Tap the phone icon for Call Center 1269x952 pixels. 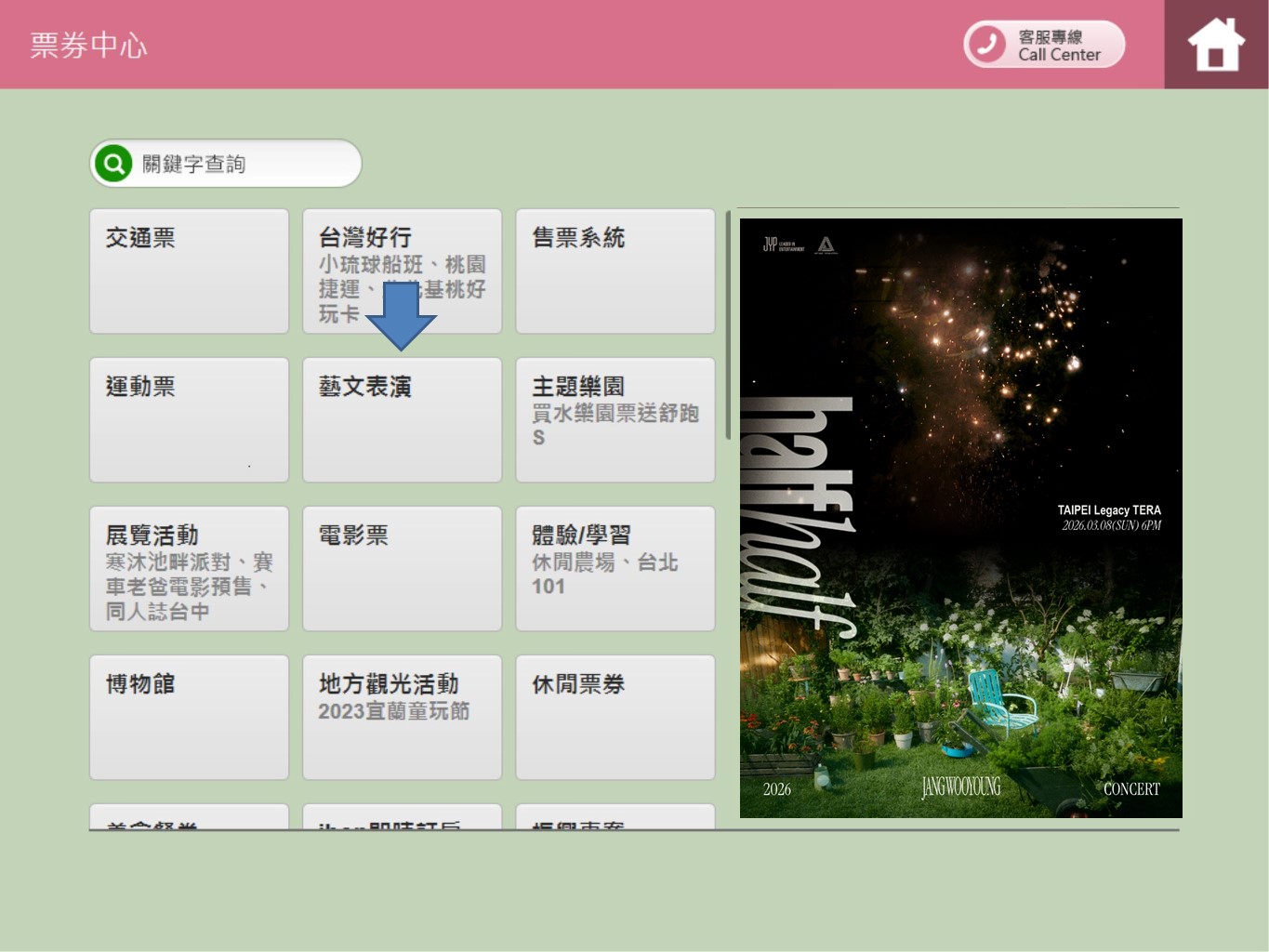[x=987, y=44]
